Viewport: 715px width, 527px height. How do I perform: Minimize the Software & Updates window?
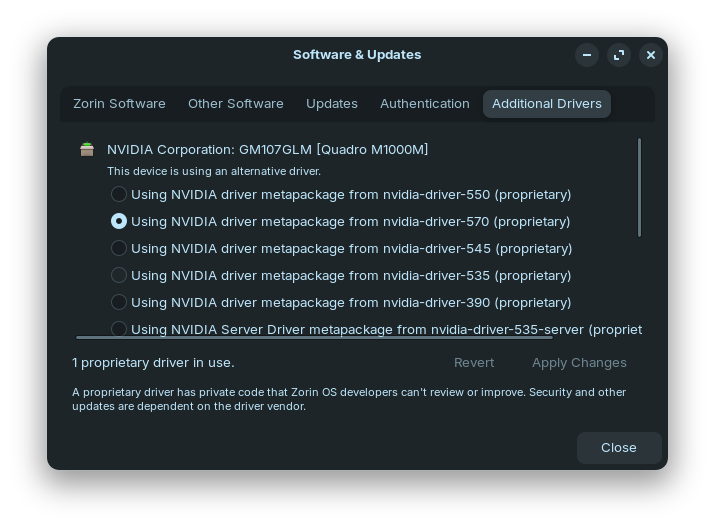tap(587, 55)
